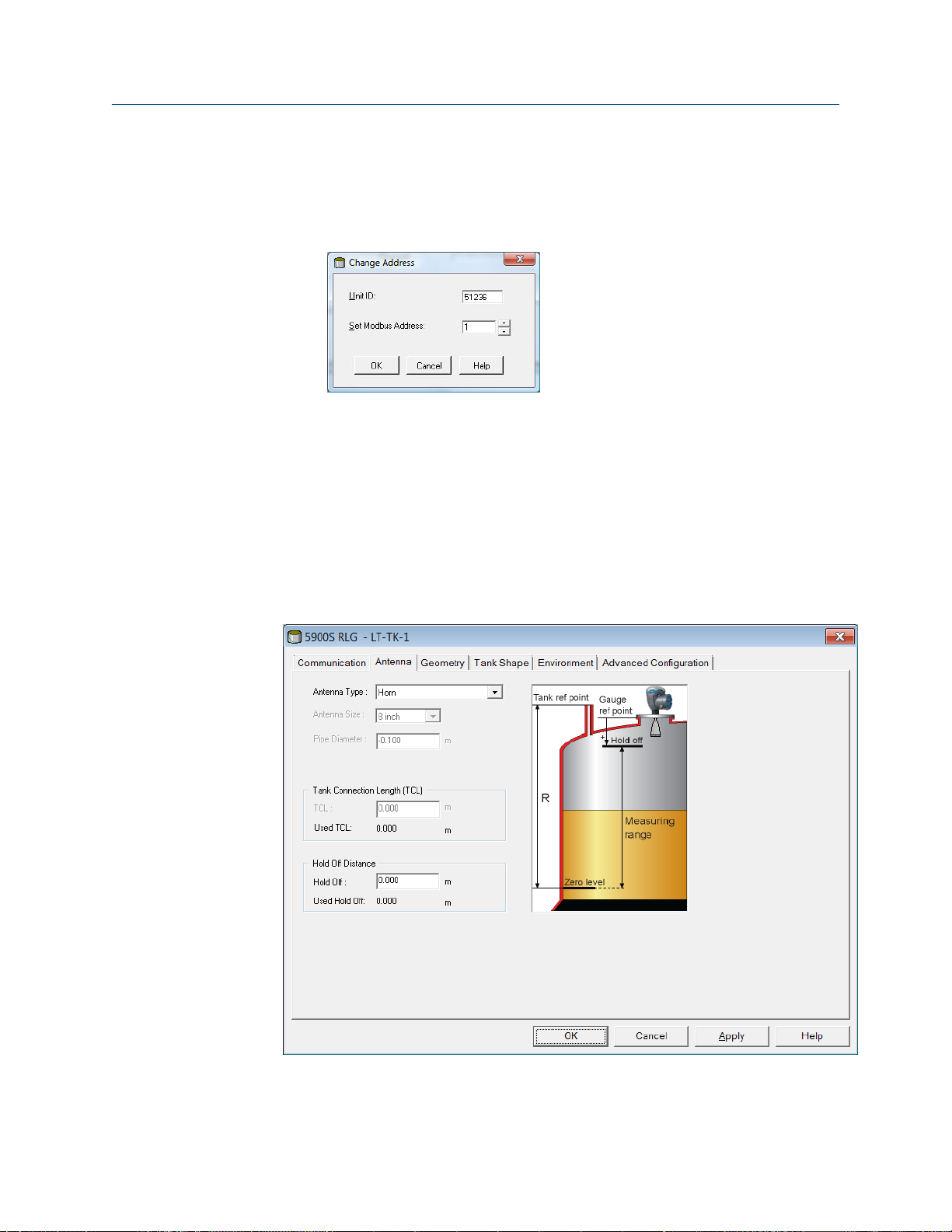Click Help in Change Address dialog
This screenshot has width=952, height=1232.
tap(481, 365)
